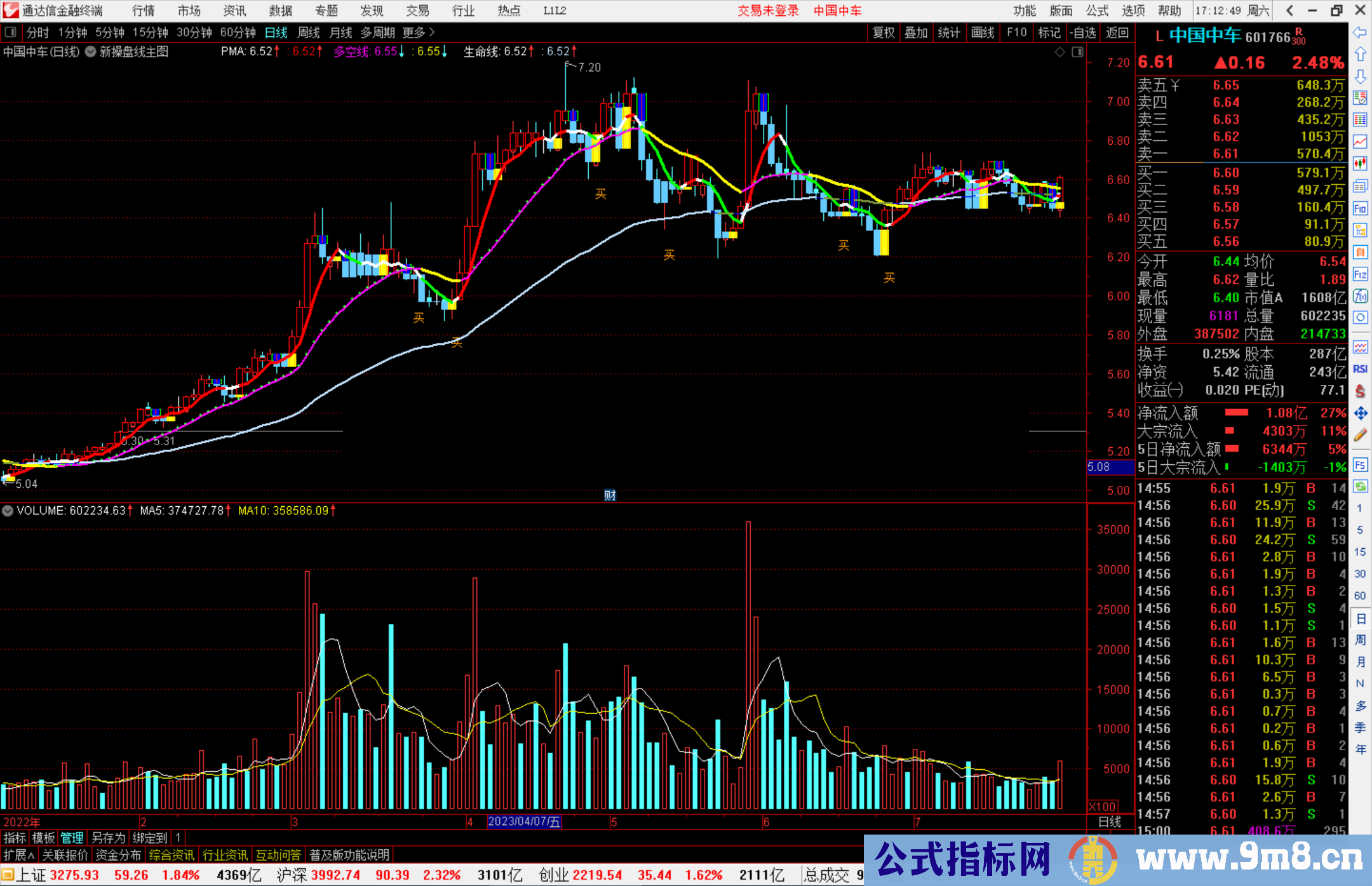Open the orange document icon in sidebar
Viewport: 1372px width, 886px height.
click(1360, 252)
